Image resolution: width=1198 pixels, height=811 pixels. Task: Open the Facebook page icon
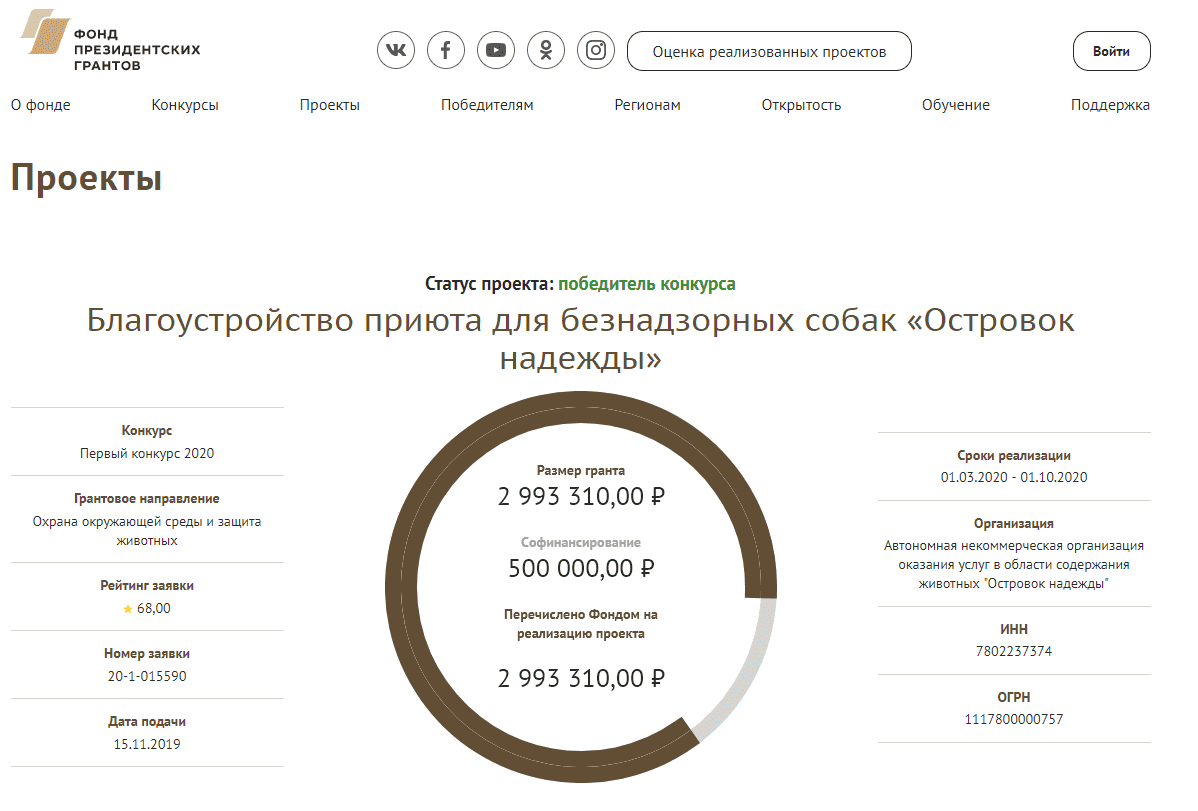pos(446,50)
